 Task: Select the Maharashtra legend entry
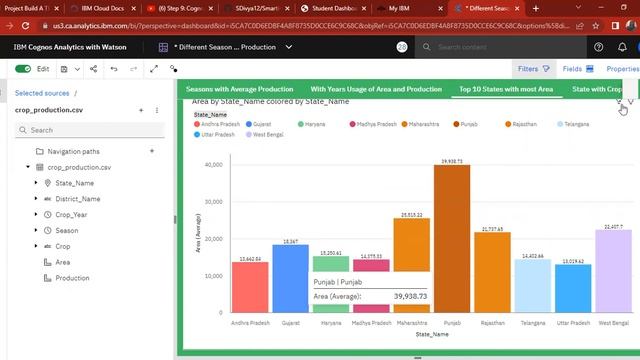click(420, 124)
